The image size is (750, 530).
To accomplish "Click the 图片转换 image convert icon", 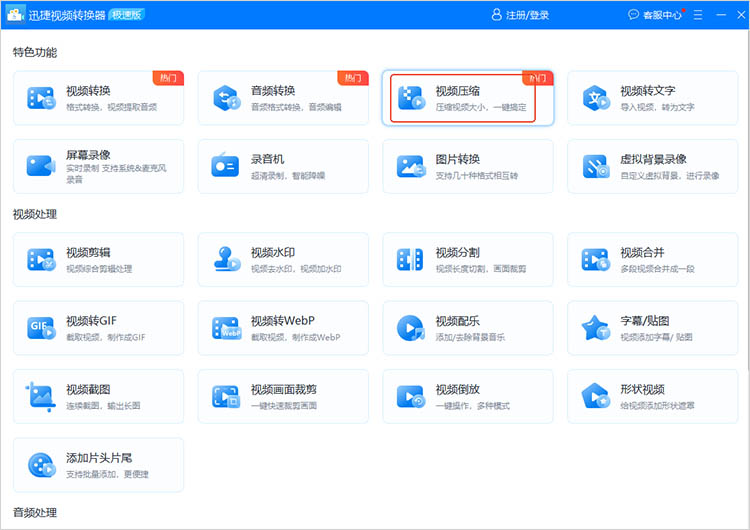I will [x=411, y=166].
